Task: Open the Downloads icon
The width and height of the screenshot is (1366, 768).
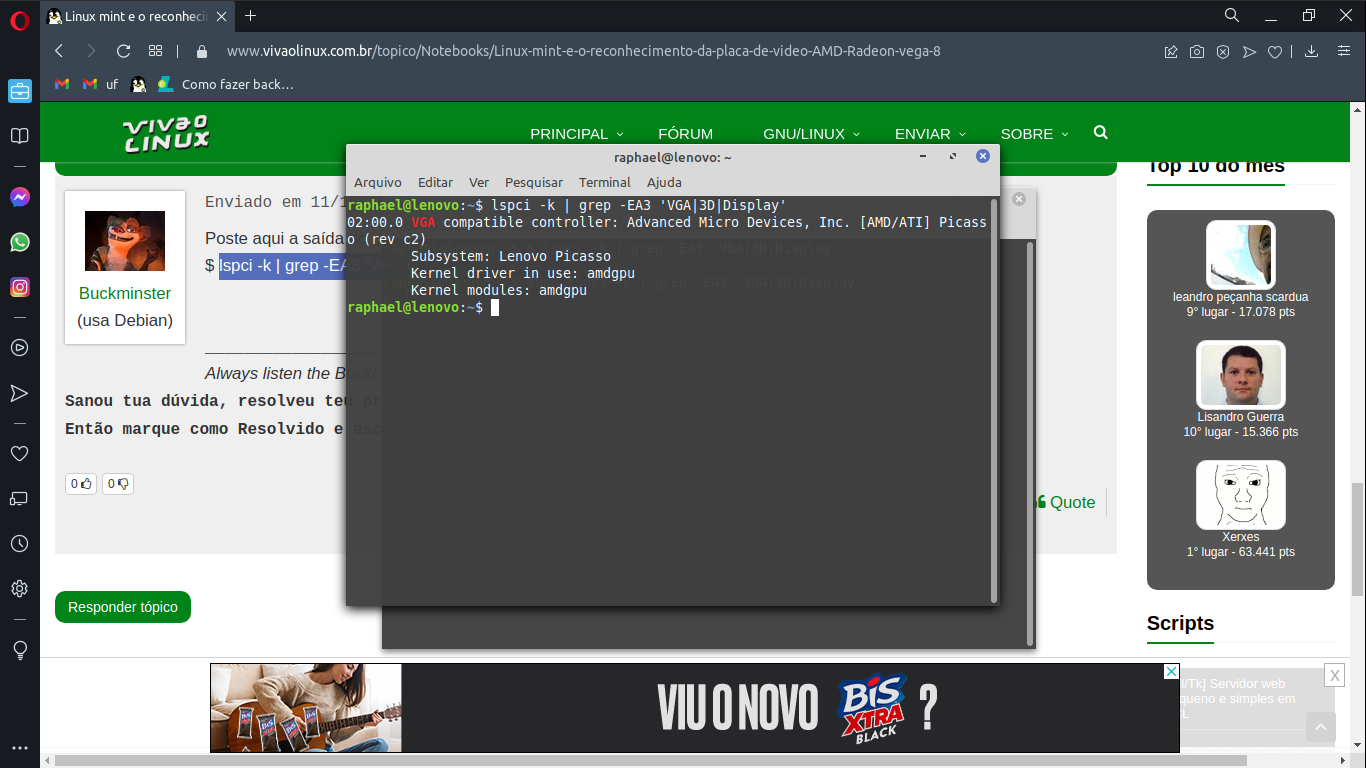Action: [1312, 52]
